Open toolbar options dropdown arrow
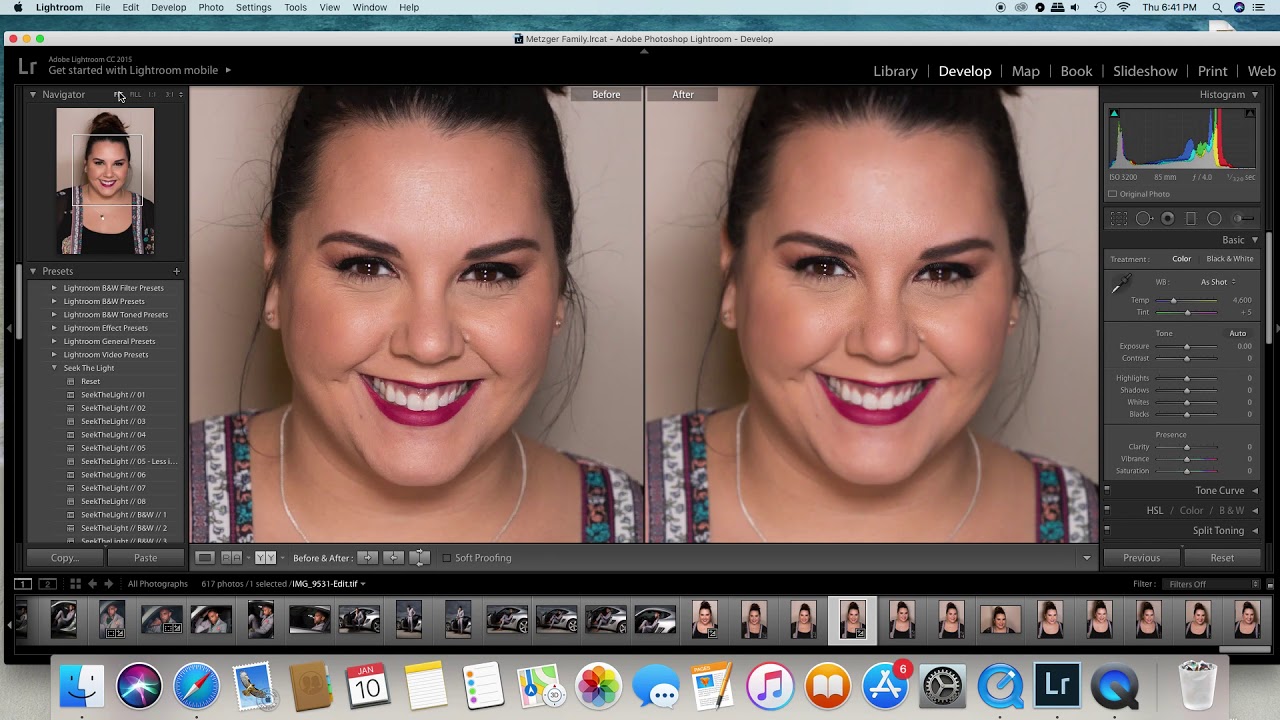The height and width of the screenshot is (720, 1280). tap(1087, 558)
